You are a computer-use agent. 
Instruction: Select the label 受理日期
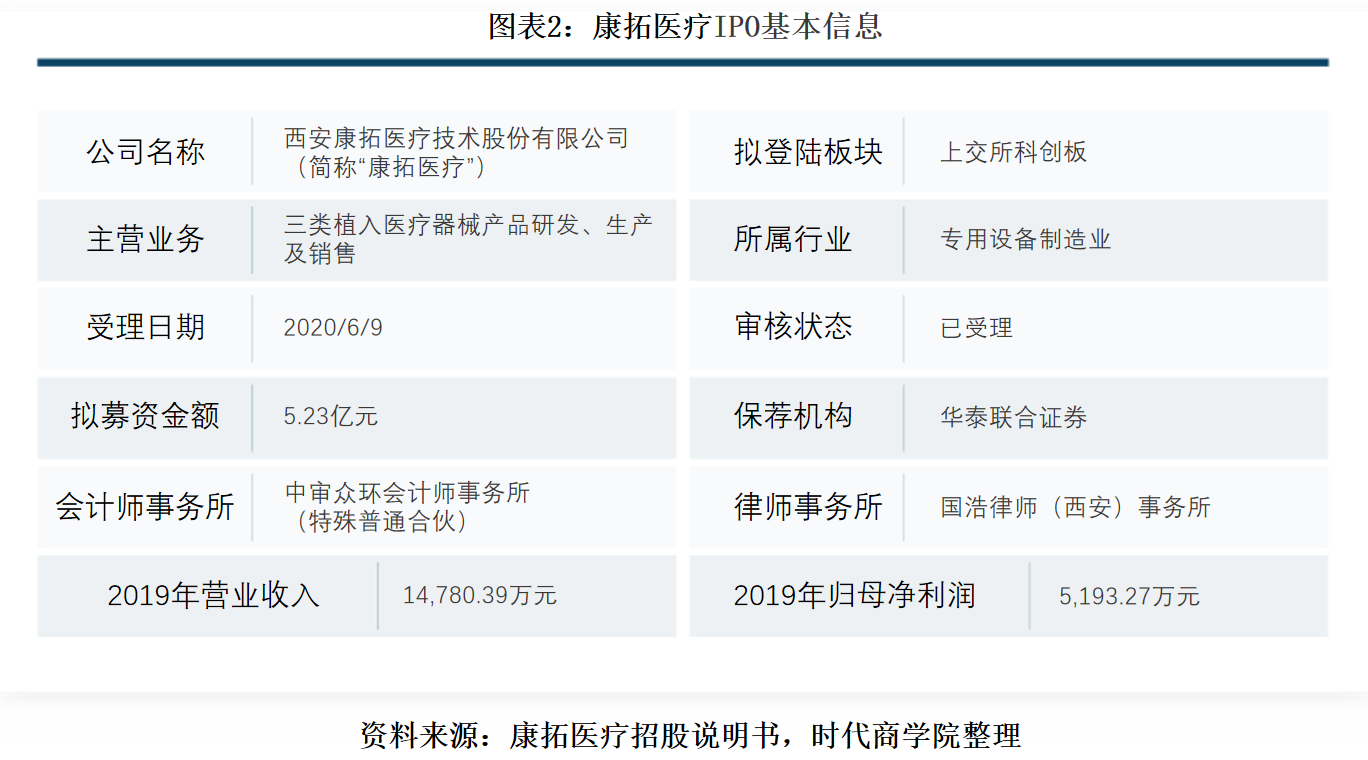coord(145,327)
